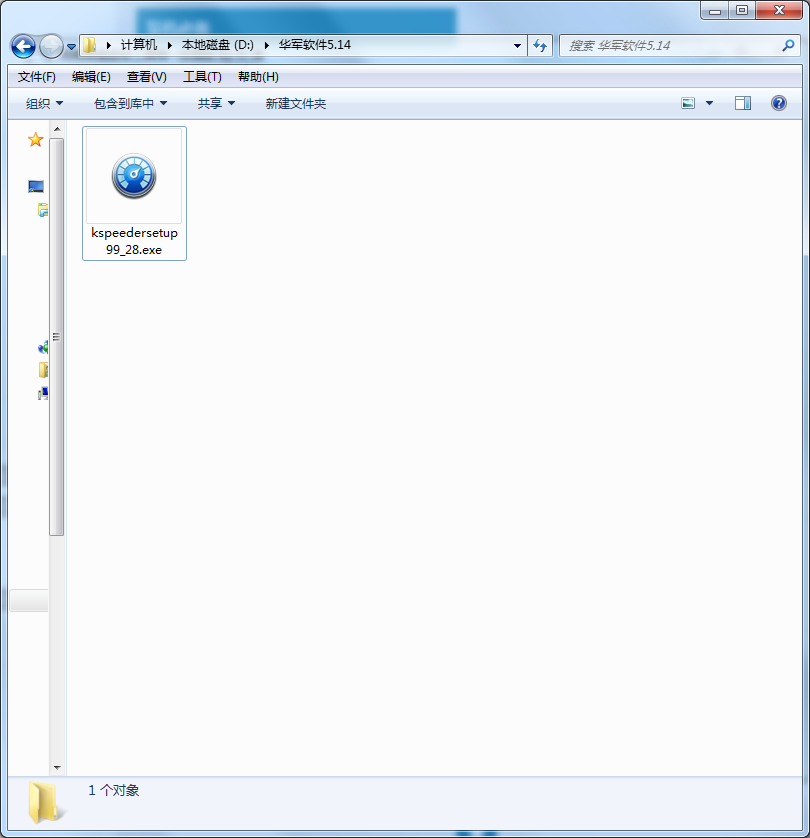Screen dimensions: 810x838
Task: Go back with the blue Back arrow
Action: point(23,46)
